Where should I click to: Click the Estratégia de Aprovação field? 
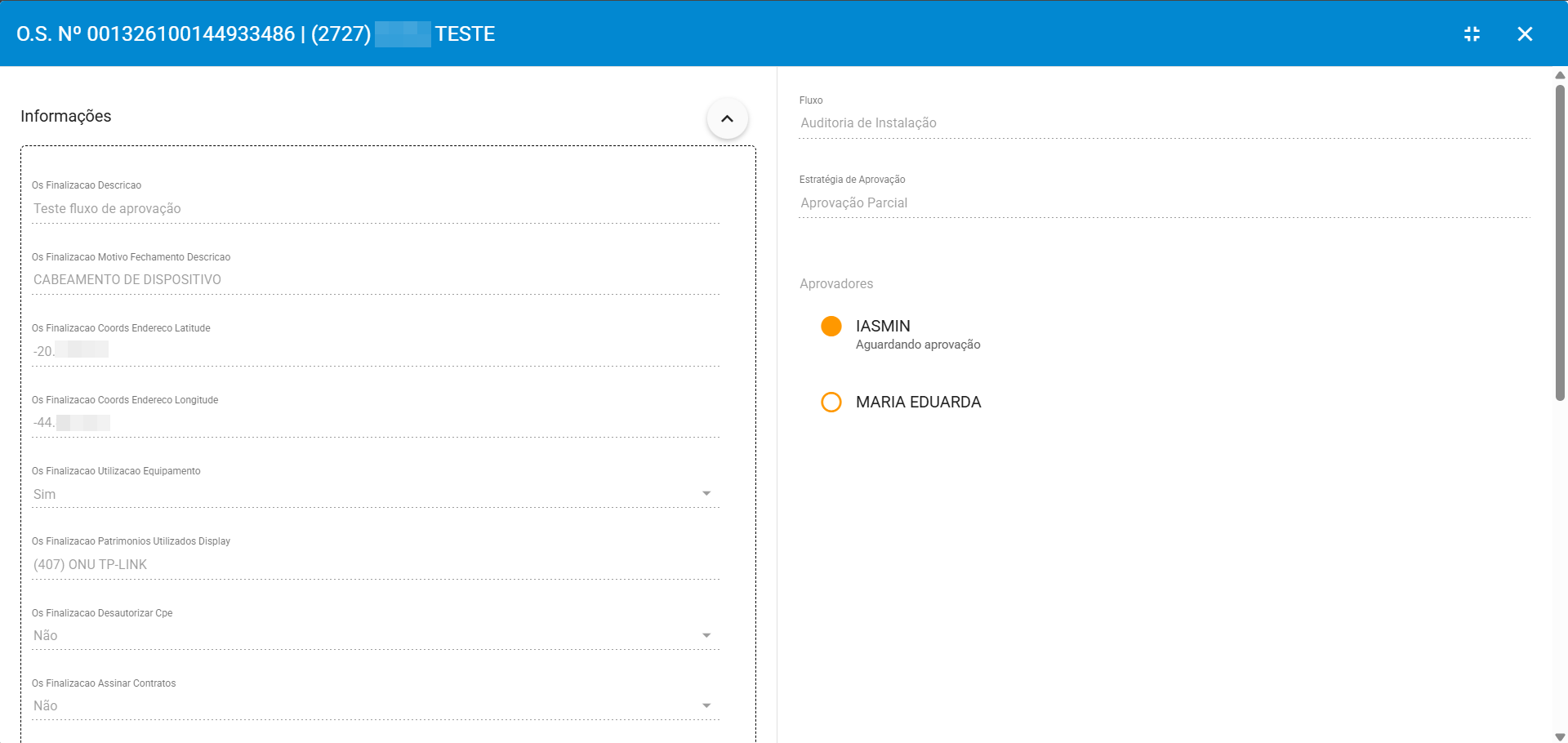[x=1163, y=203]
